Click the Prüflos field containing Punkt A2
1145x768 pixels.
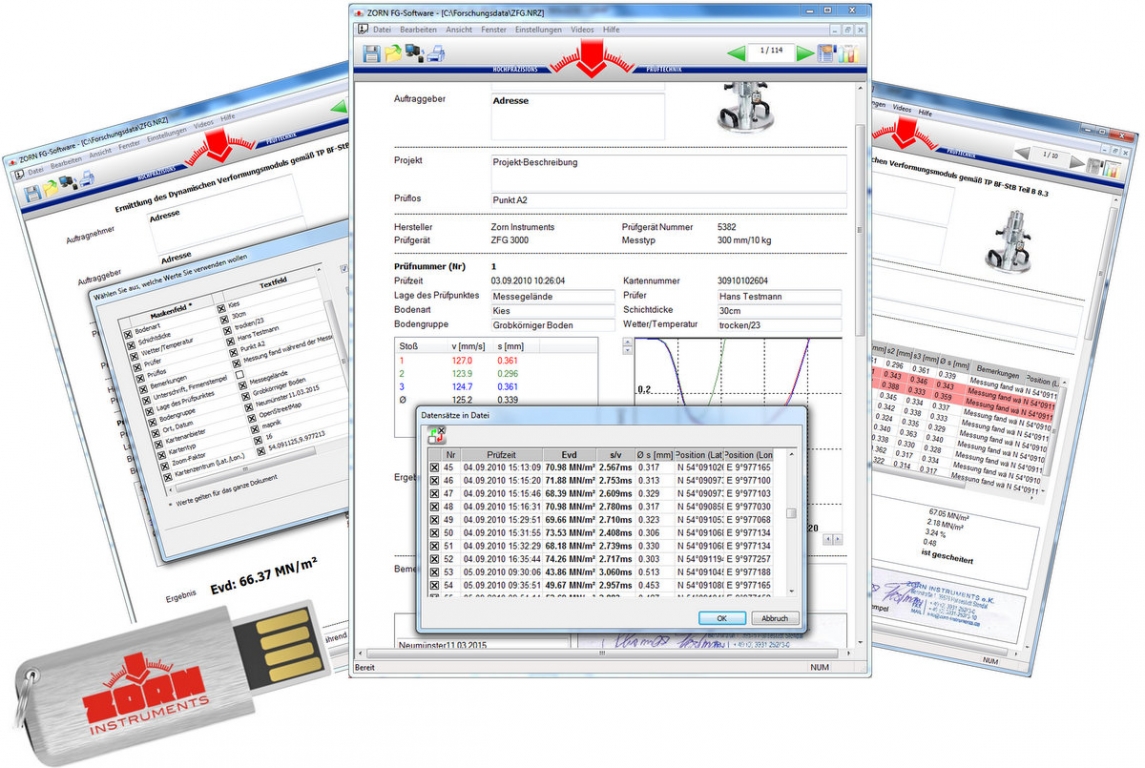point(669,200)
